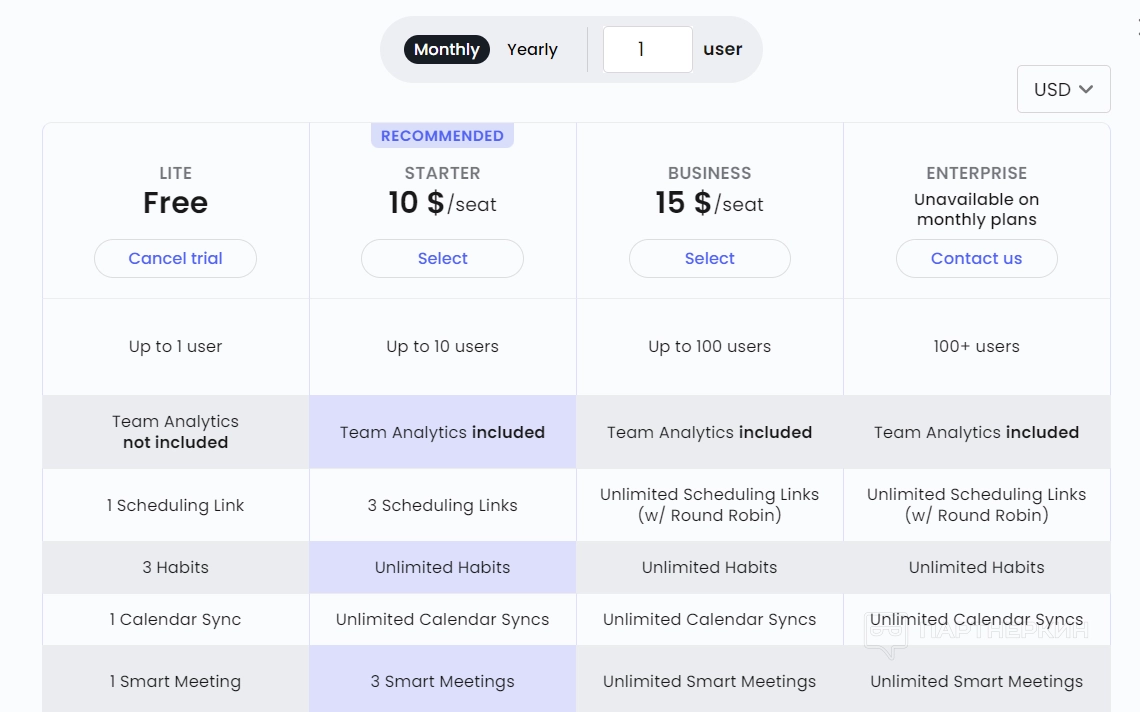The height and width of the screenshot is (712, 1140).
Task: Choose Select under the Business plan
Action: tap(709, 258)
